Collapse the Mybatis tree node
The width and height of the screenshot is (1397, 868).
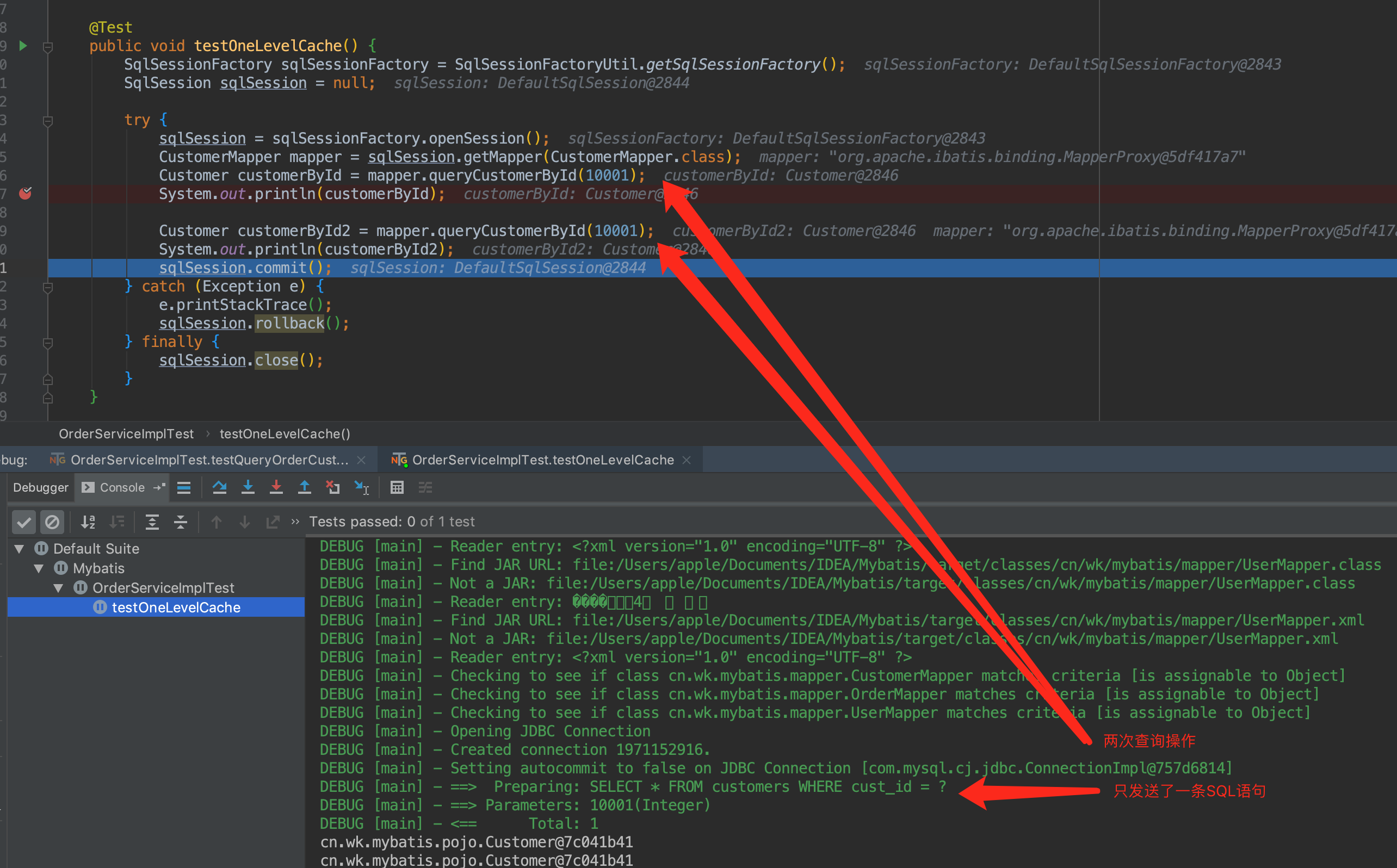pos(39,568)
